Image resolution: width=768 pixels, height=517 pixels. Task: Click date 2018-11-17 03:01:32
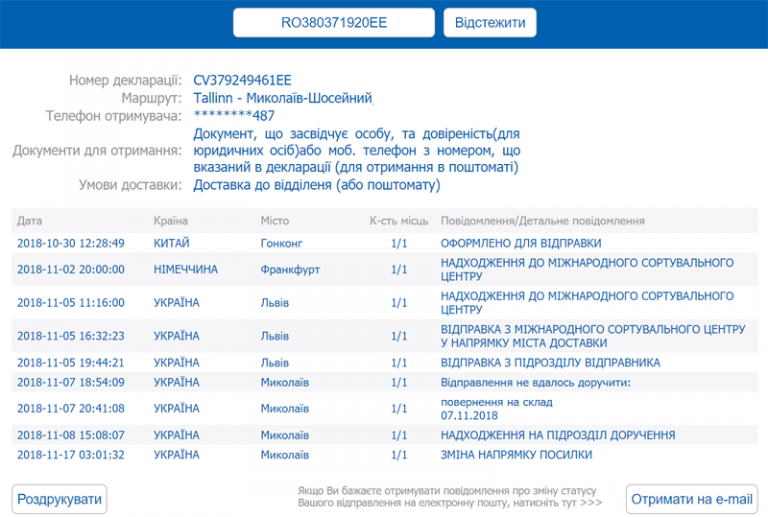tap(71, 455)
